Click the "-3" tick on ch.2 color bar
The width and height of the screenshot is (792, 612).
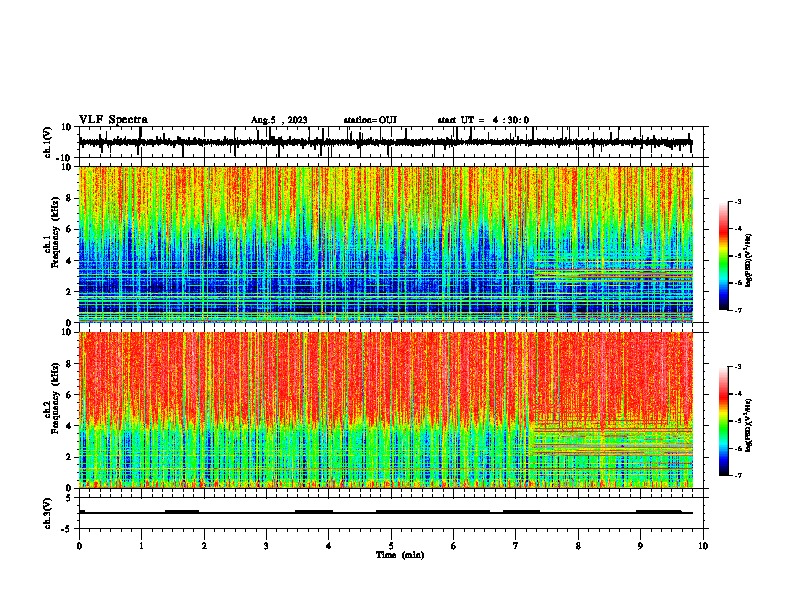[737, 367]
